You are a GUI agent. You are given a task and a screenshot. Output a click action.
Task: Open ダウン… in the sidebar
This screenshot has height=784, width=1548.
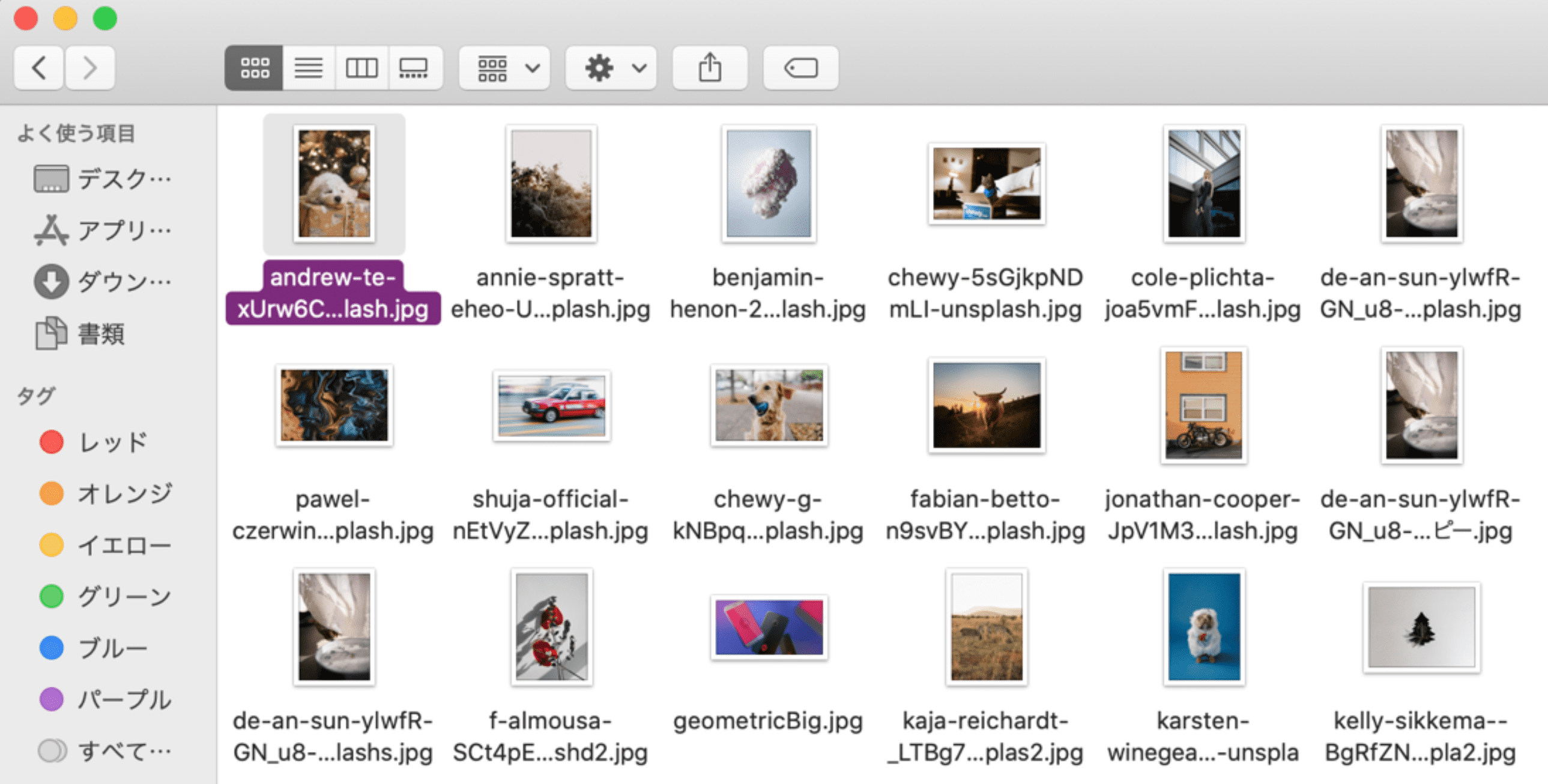click(x=103, y=281)
